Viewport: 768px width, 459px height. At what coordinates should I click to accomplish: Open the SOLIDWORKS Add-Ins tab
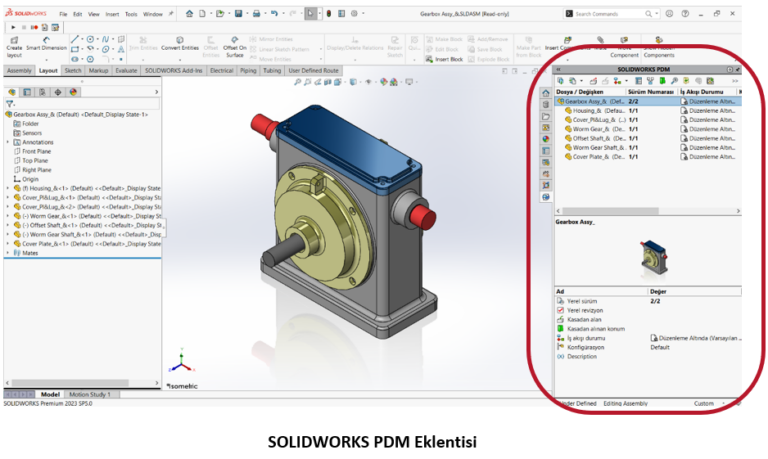point(175,71)
